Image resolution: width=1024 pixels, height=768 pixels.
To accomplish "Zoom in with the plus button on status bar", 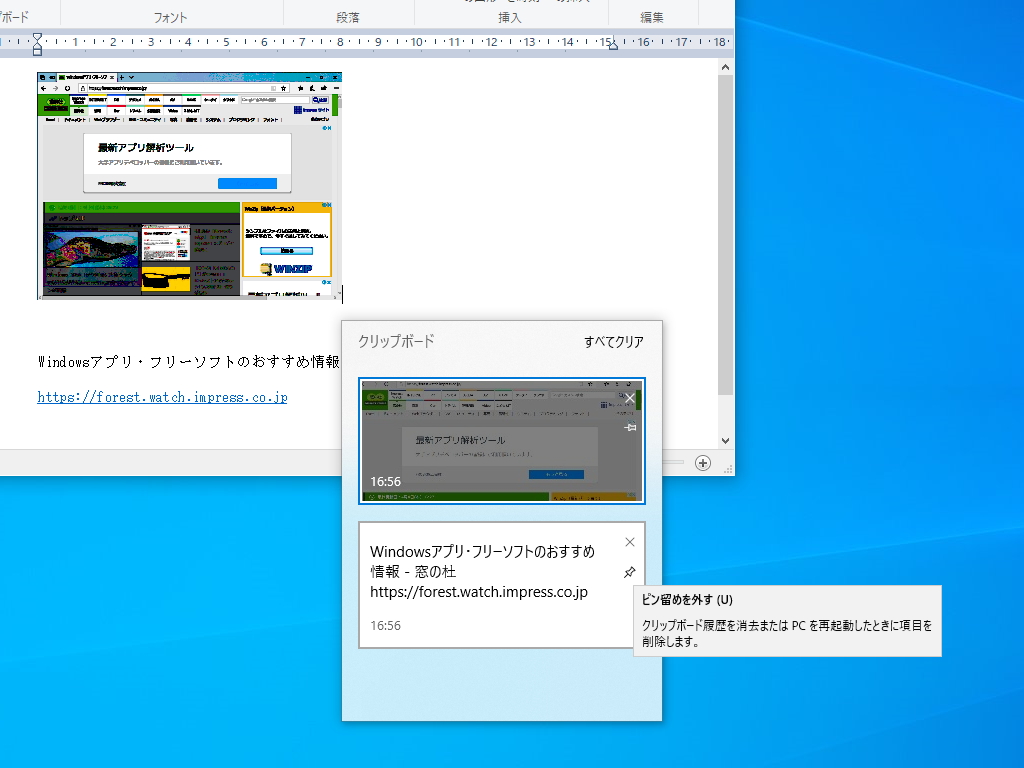I will (704, 463).
